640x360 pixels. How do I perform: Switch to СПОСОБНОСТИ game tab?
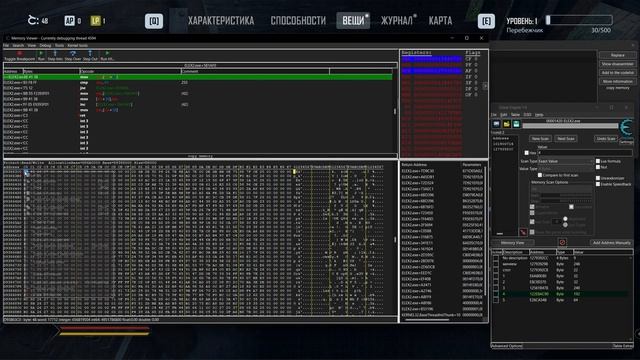tap(298, 21)
